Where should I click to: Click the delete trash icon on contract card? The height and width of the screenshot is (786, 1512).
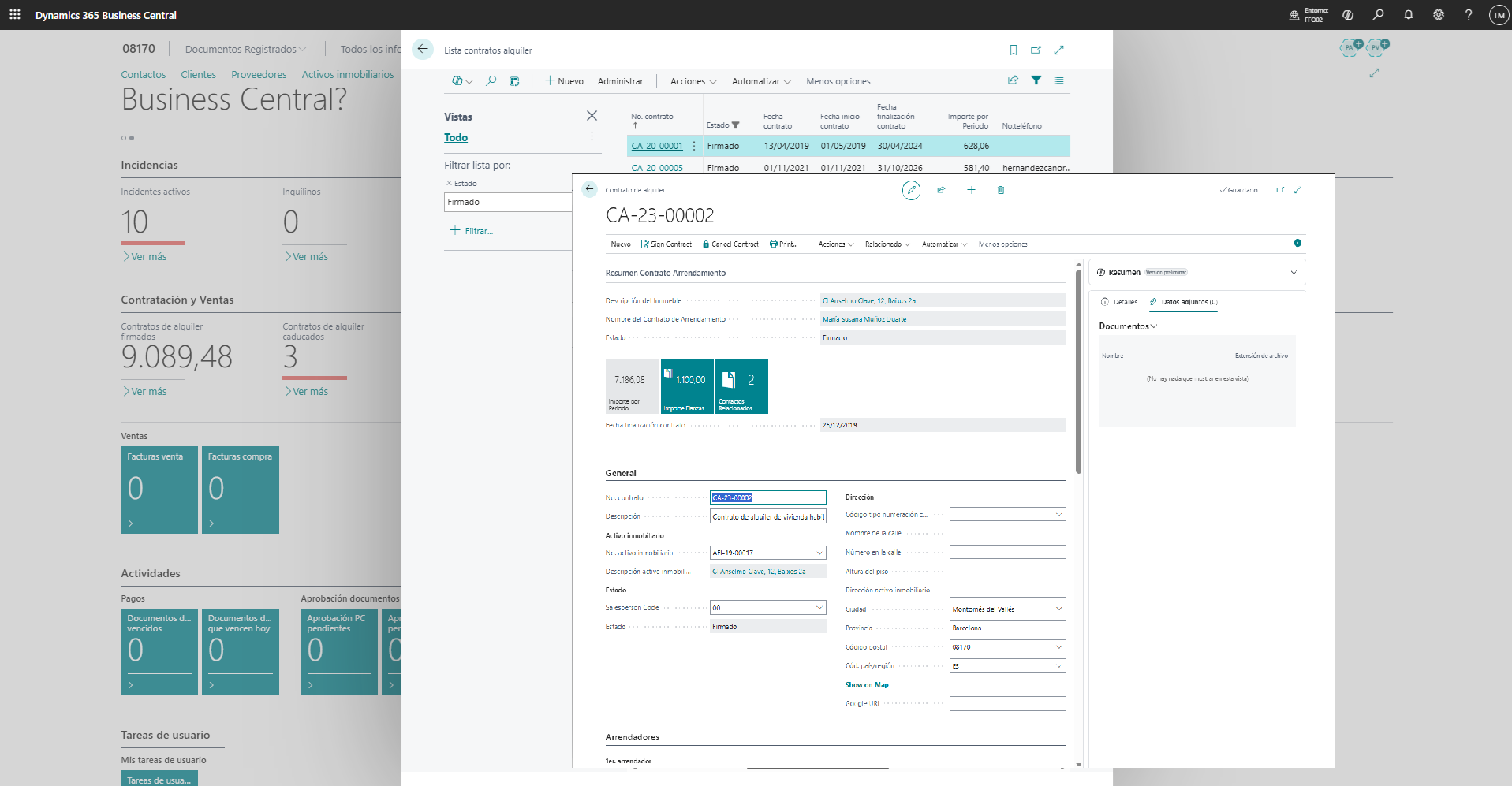[1001, 190]
